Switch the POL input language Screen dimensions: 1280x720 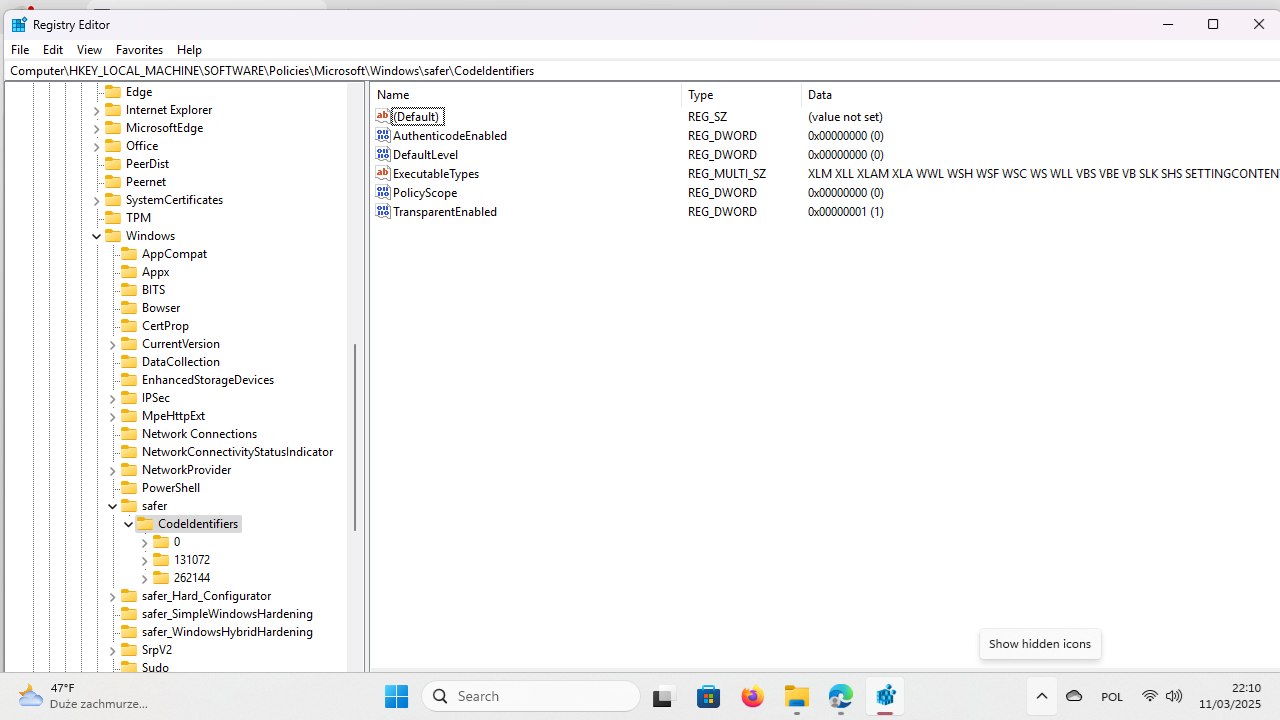1111,696
